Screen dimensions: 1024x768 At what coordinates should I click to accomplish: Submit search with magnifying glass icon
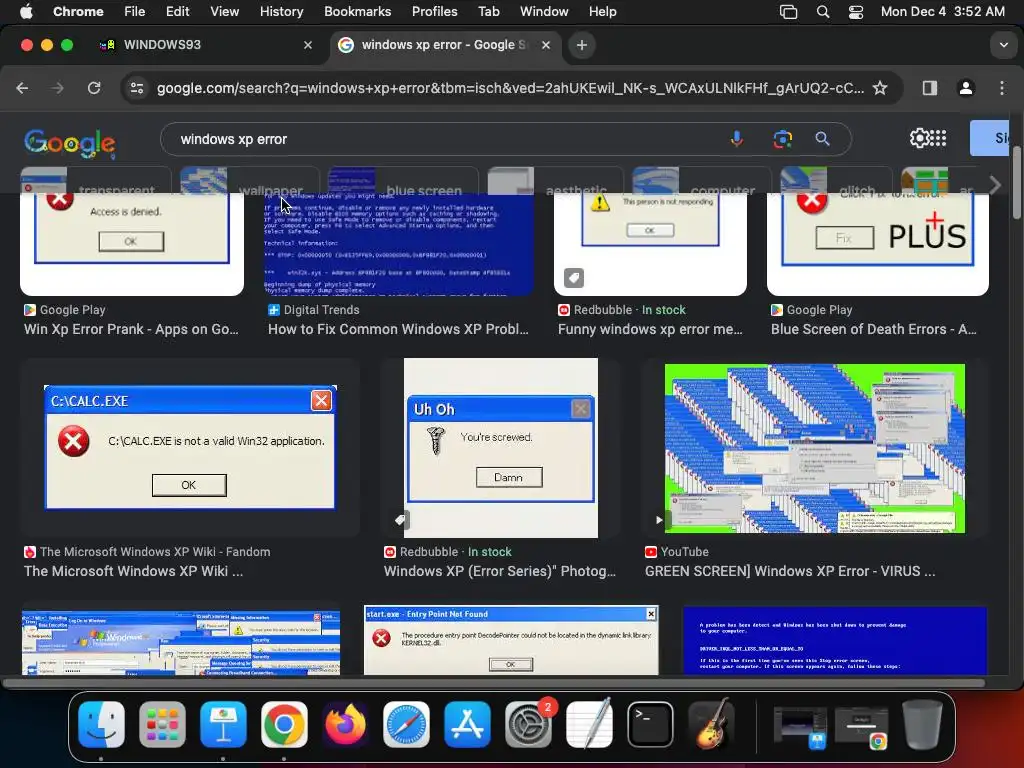822,138
